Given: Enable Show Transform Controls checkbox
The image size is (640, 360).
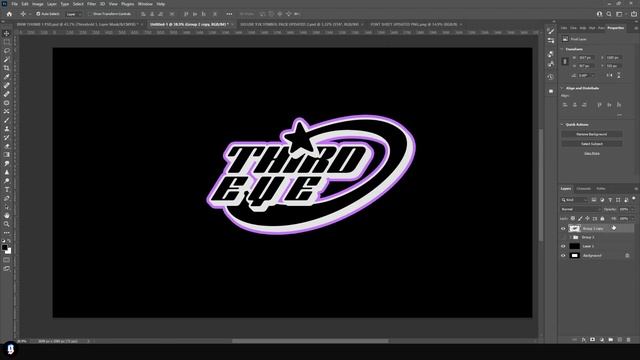Looking at the screenshot, I should click(91, 14).
